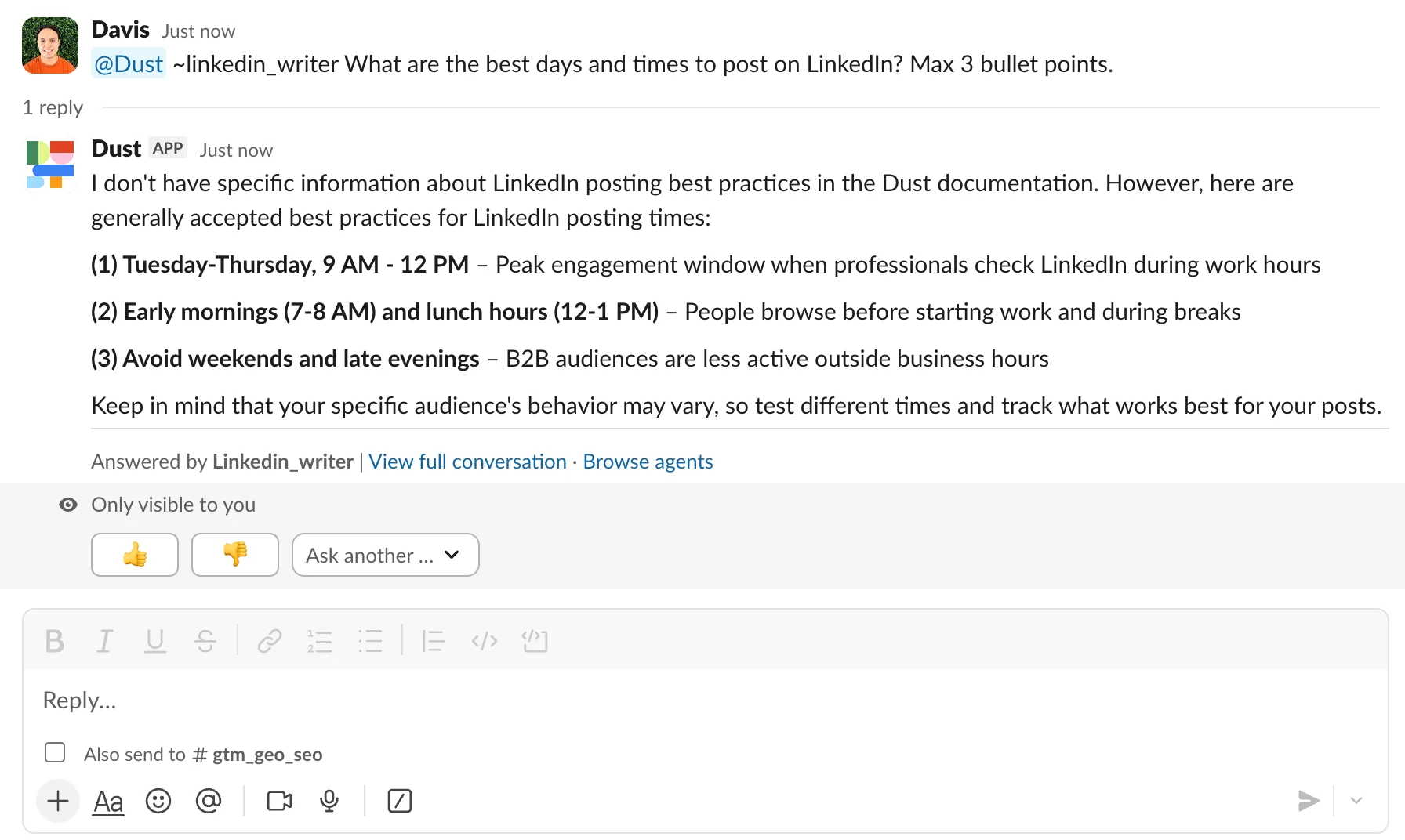Screen dimensions: 1405x840
Task: Expand the Ask another dropdown
Action: click(385, 555)
